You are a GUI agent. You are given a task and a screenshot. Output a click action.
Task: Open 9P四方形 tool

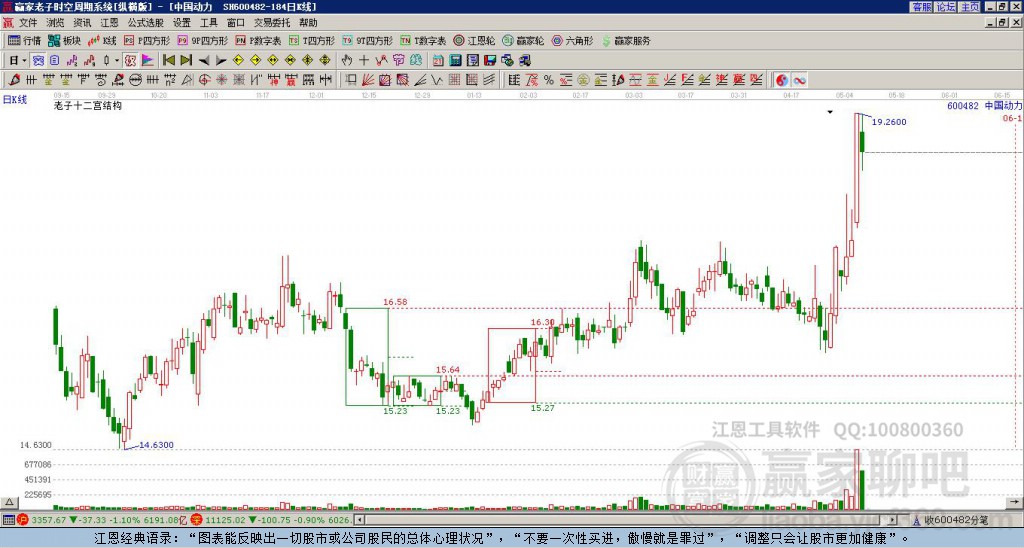pos(202,40)
